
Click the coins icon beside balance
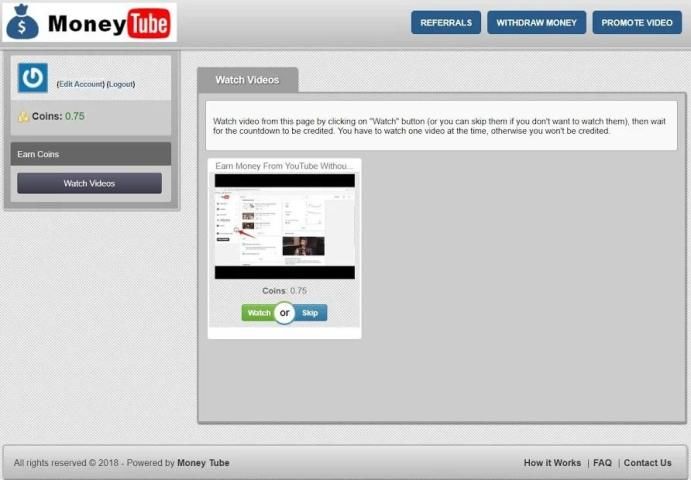click(23, 116)
